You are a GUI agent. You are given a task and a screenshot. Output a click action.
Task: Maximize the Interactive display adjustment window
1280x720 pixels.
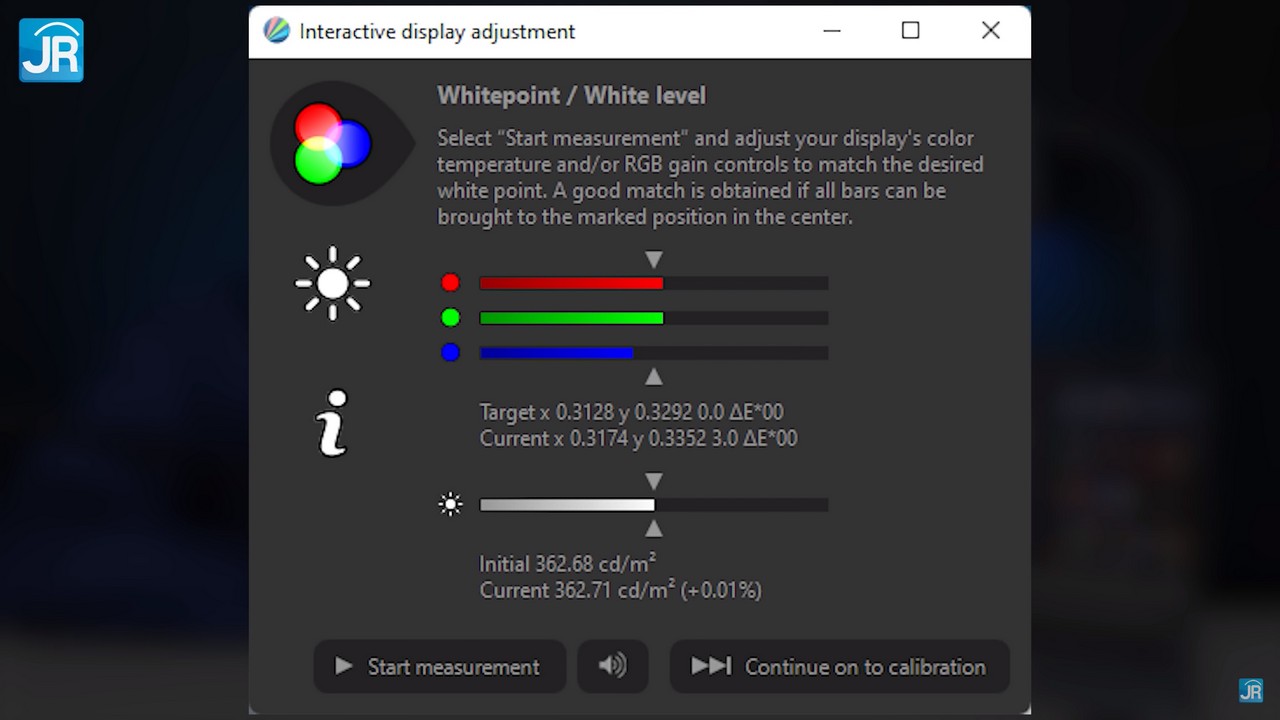pos(910,31)
